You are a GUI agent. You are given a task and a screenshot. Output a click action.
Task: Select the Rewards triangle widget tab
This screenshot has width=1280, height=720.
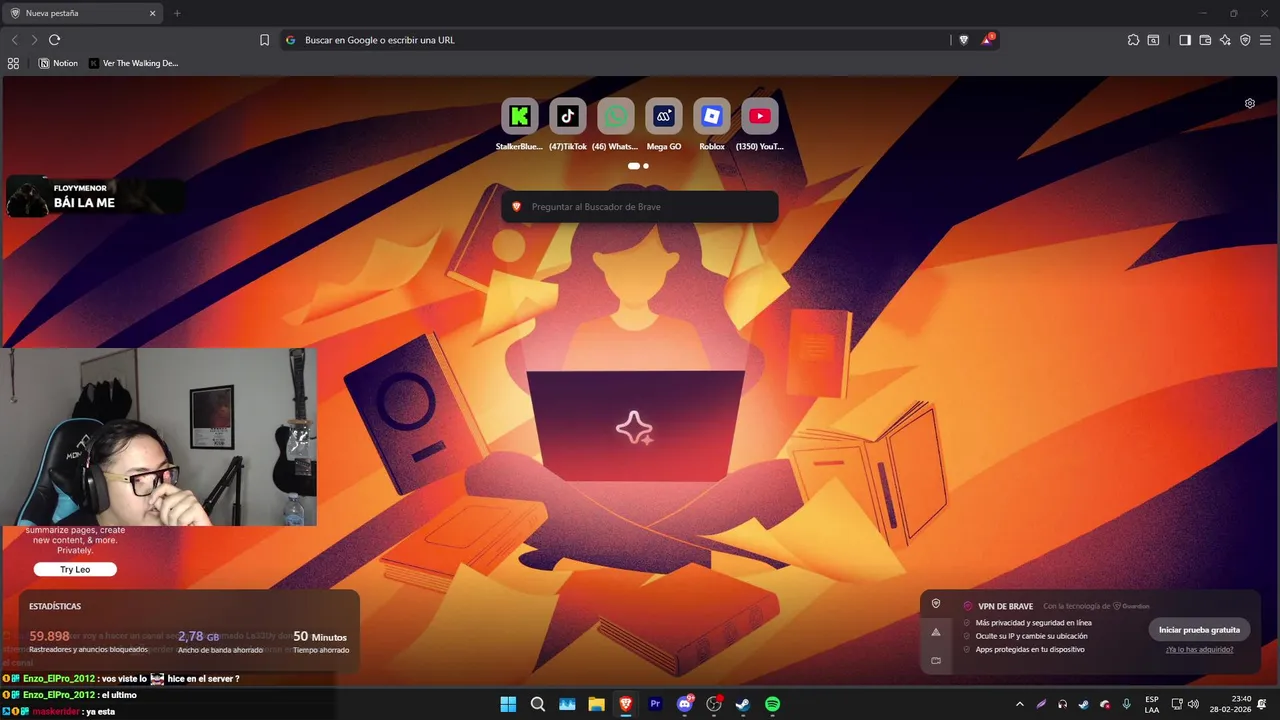[x=936, y=632]
